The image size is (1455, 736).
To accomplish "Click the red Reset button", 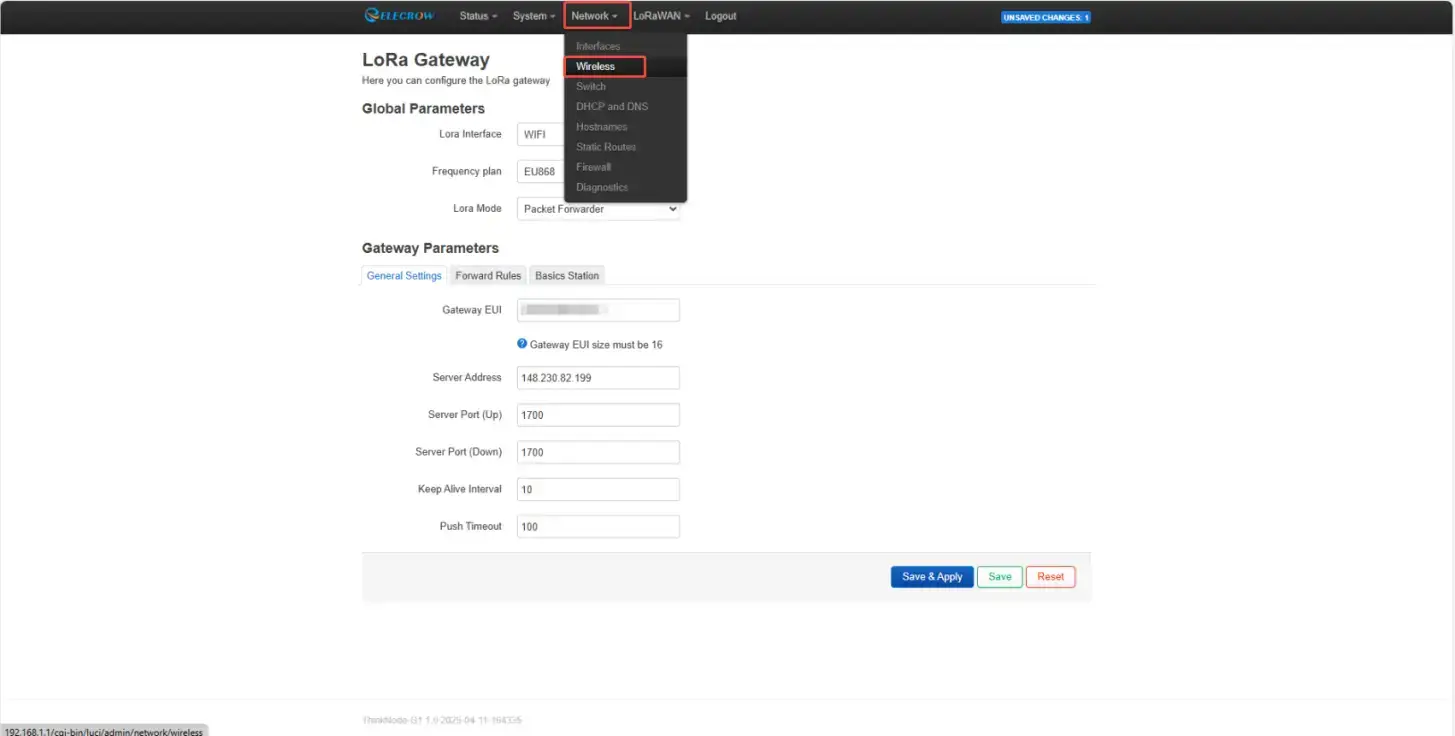I will click(x=1050, y=577).
